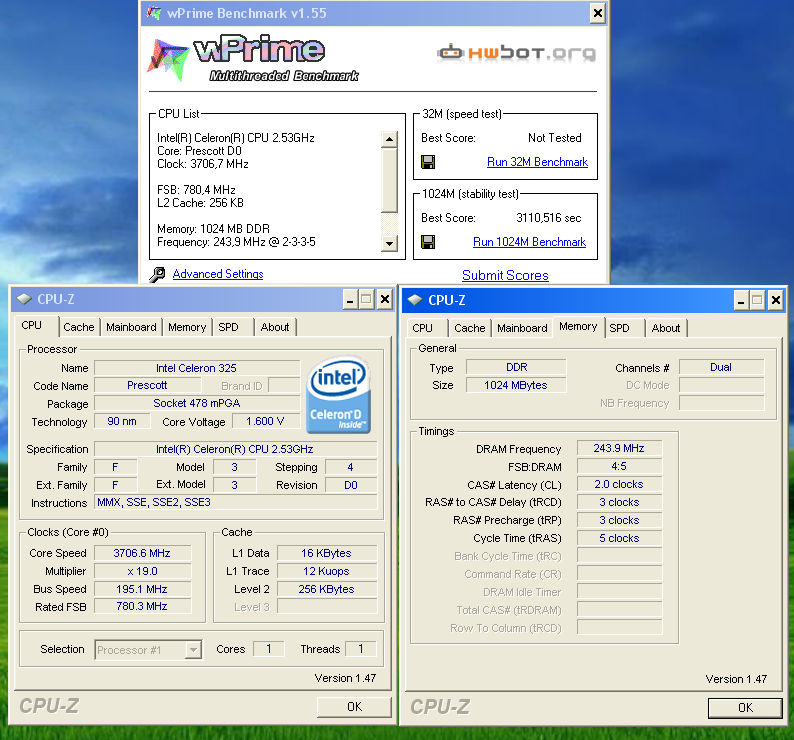This screenshot has width=794, height=740.
Task: Click the Instructions value MMX, SSE, SSE2, SSE3
Action: coord(236,502)
